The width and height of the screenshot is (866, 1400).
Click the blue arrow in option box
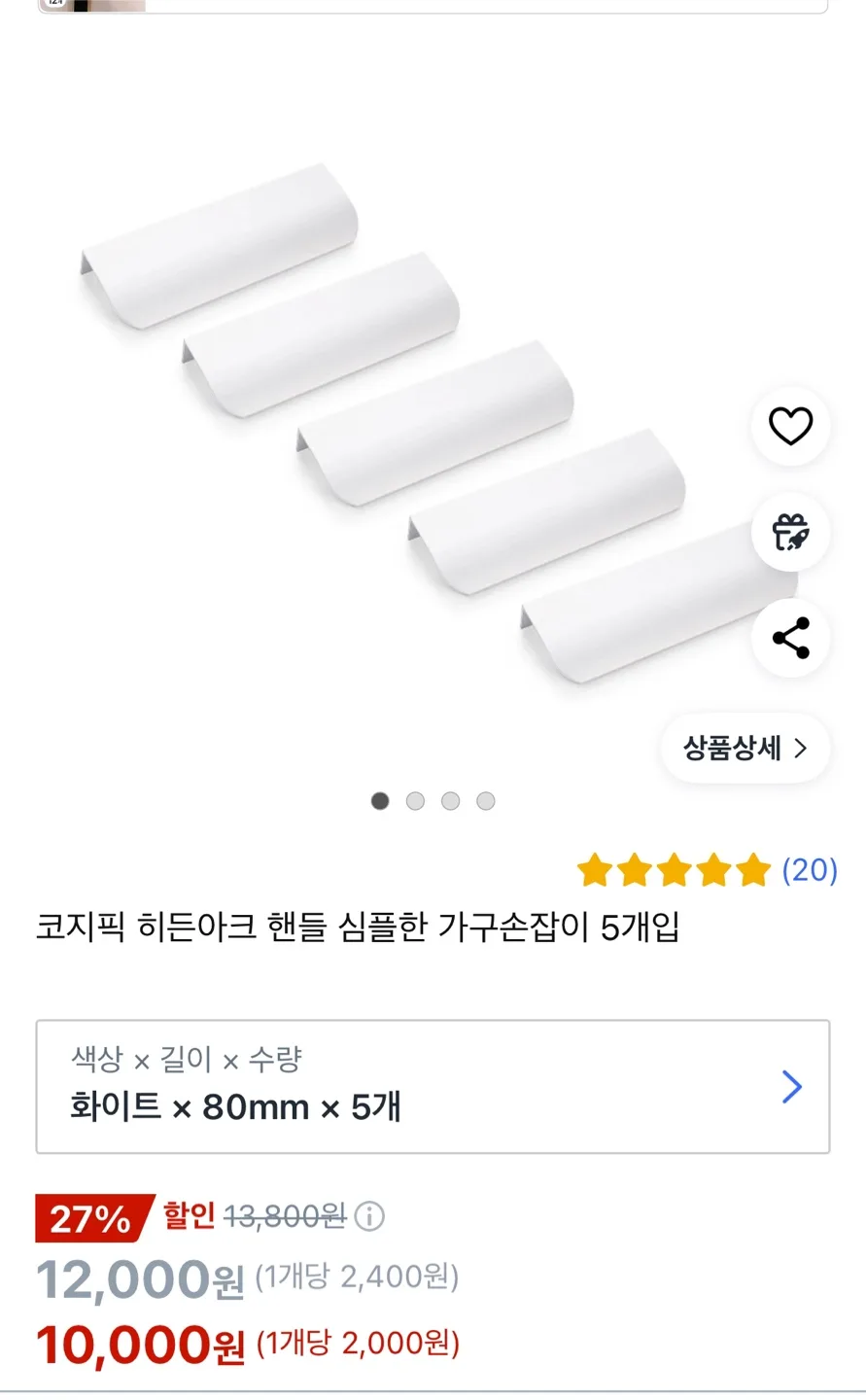click(792, 1086)
